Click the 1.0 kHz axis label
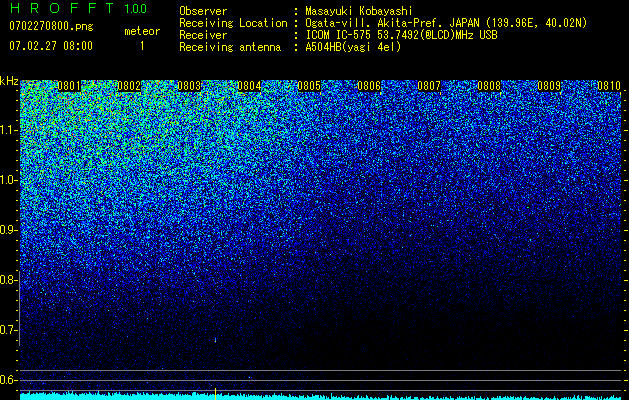The height and width of the screenshot is (400, 629). coord(9,181)
